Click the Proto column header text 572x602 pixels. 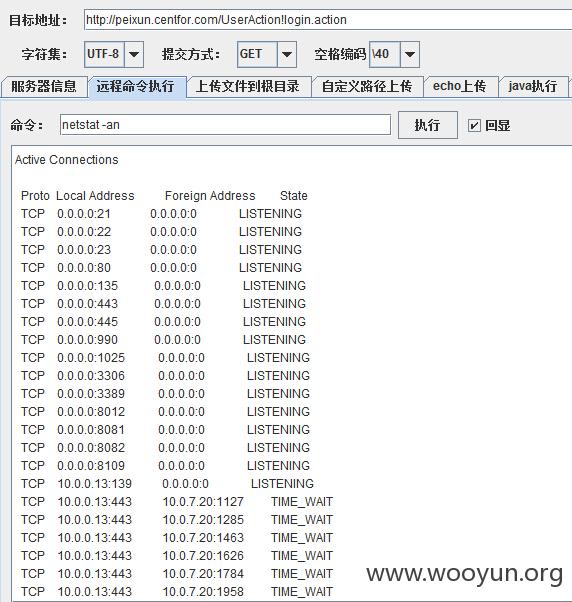[x=35, y=196]
